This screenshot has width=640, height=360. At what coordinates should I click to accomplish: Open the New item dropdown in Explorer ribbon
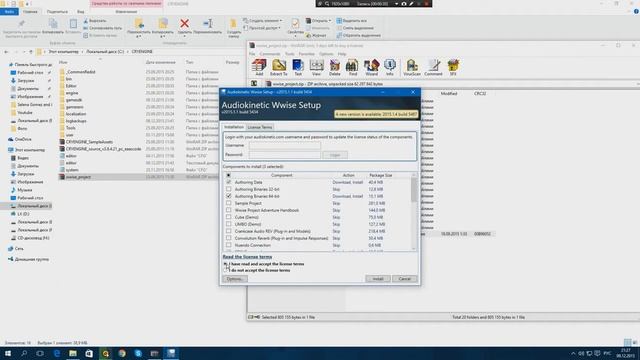[x=262, y=20]
